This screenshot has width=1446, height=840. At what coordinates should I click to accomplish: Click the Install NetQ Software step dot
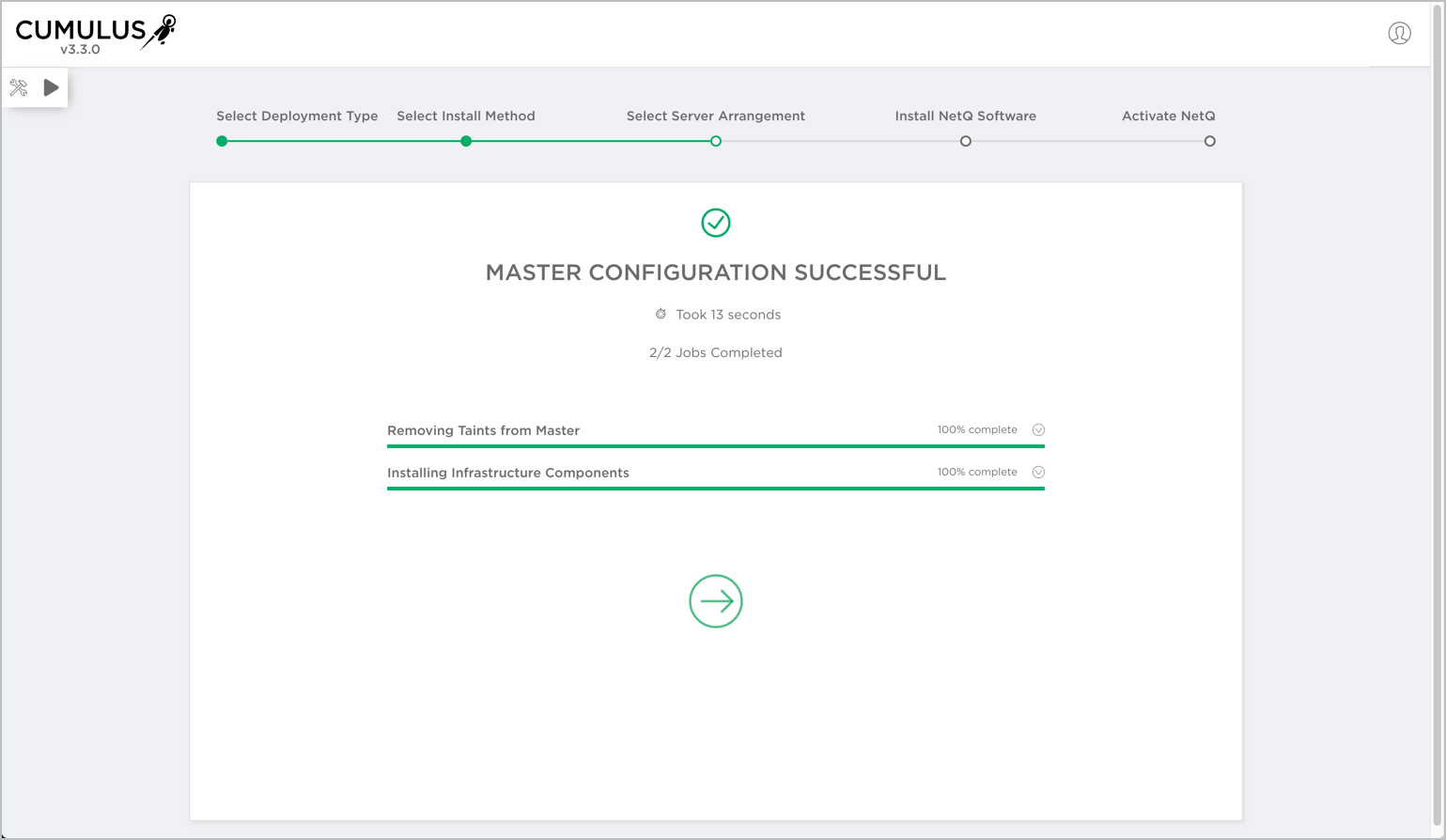point(965,141)
